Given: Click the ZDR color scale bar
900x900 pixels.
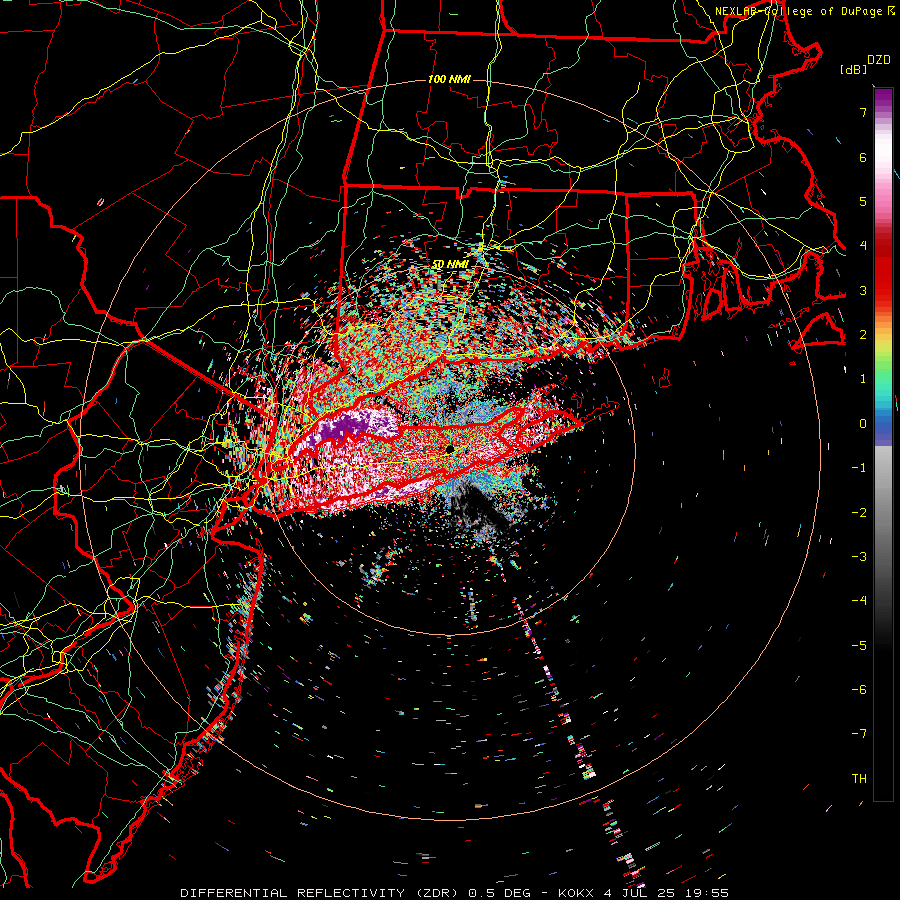Looking at the screenshot, I should click(x=883, y=444).
